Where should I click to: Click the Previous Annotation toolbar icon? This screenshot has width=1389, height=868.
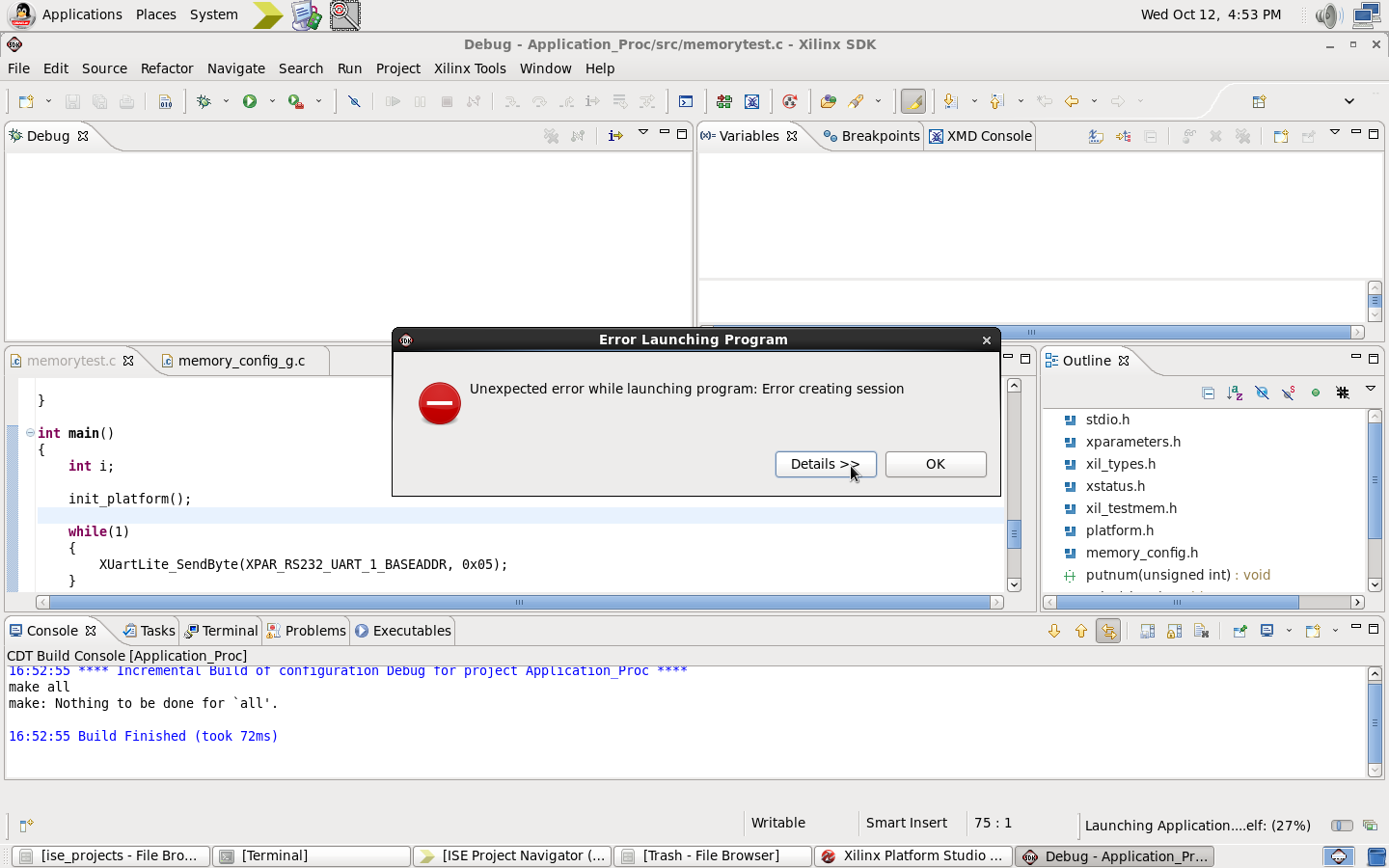(997, 101)
